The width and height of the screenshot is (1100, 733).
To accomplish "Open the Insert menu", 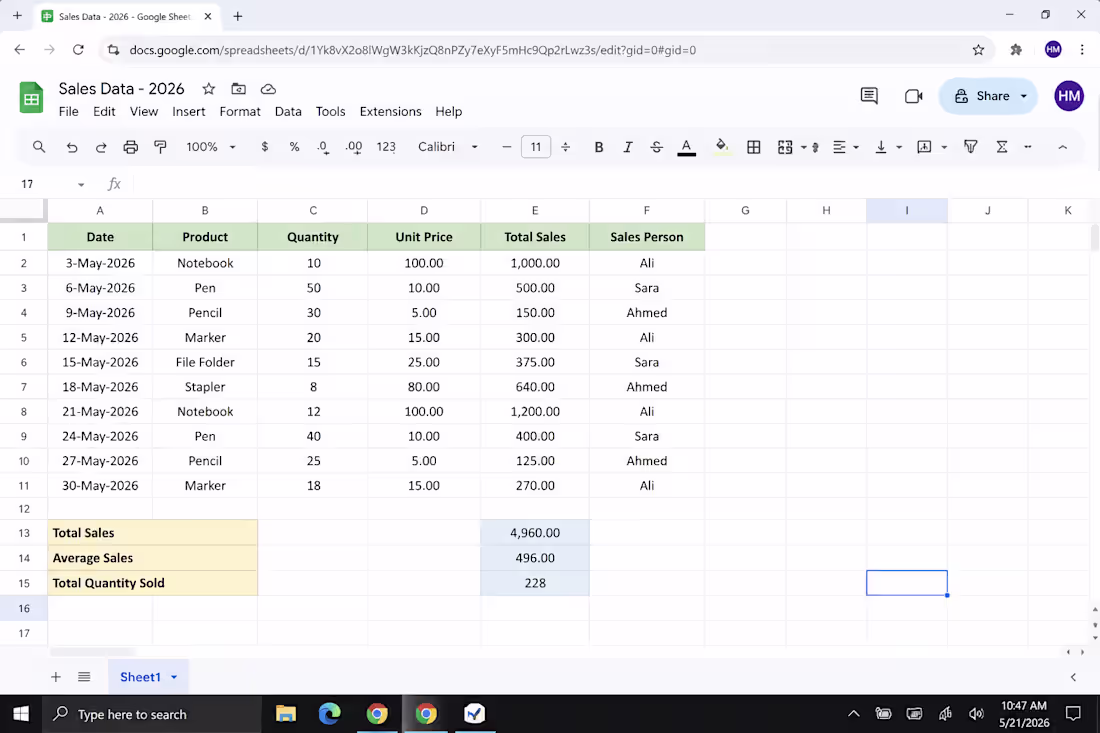I will point(189,112).
